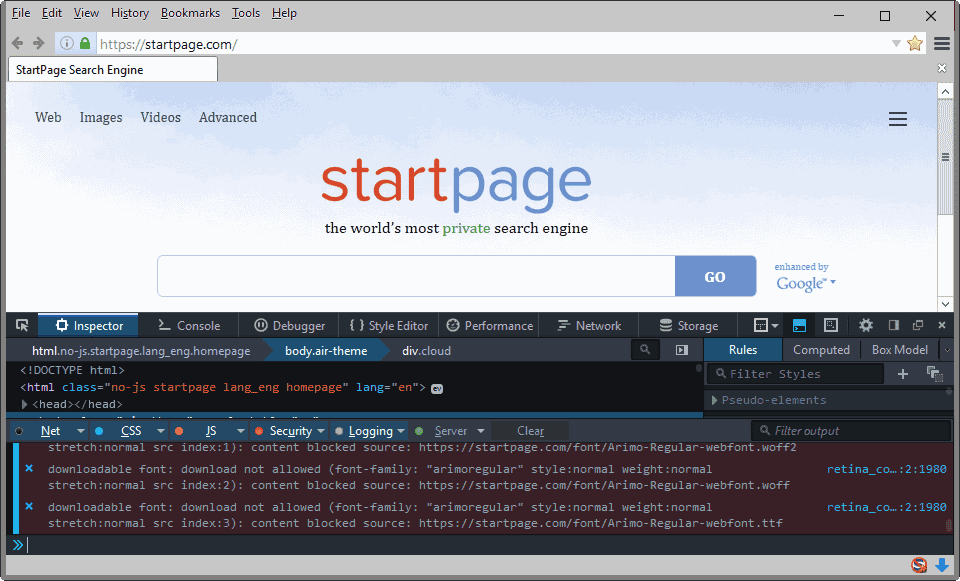This screenshot has width=960, height=581.
Task: Select div.cloud breadcrumb
Action: [426, 351]
